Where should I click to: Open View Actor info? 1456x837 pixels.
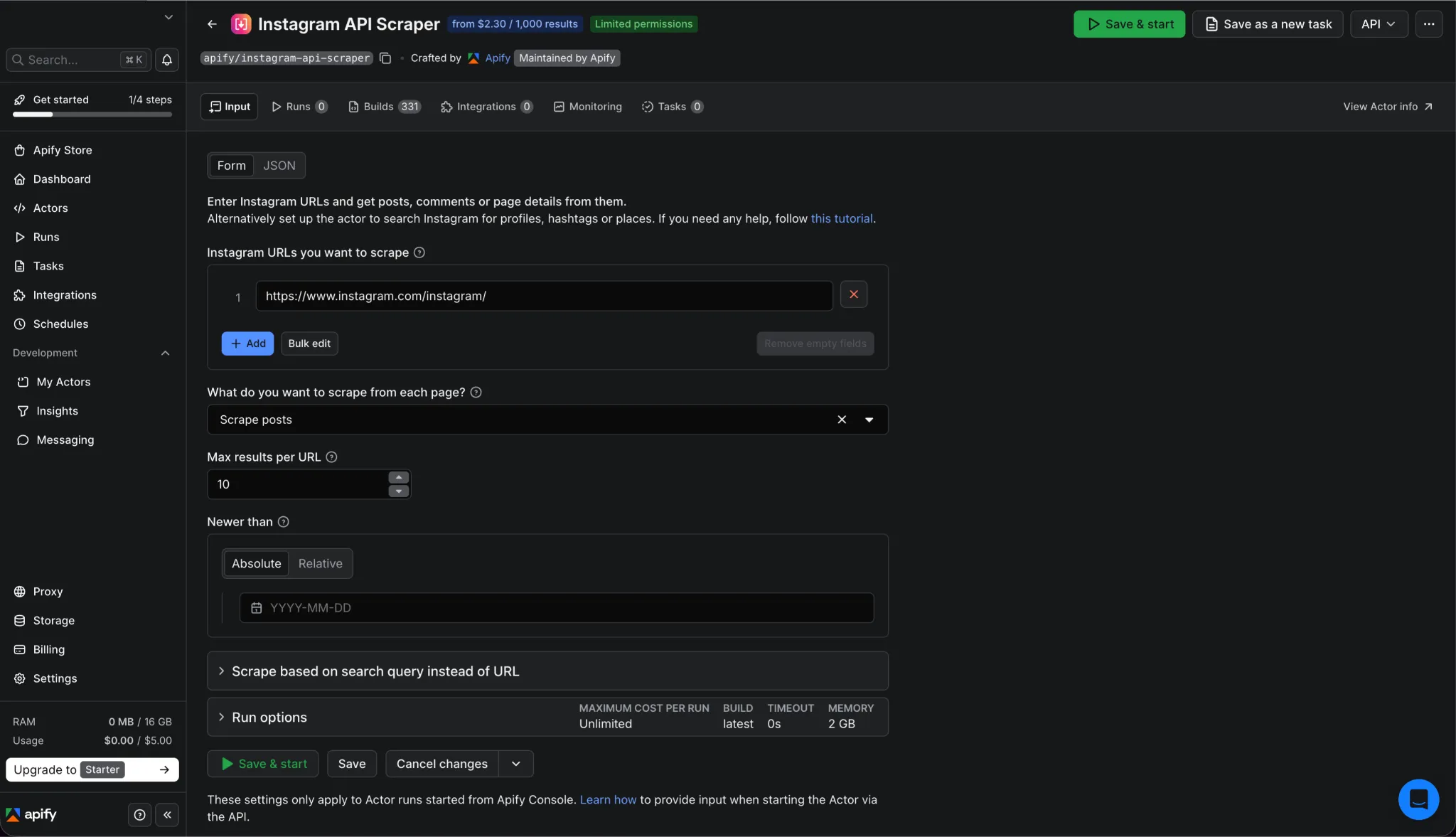tap(1387, 107)
